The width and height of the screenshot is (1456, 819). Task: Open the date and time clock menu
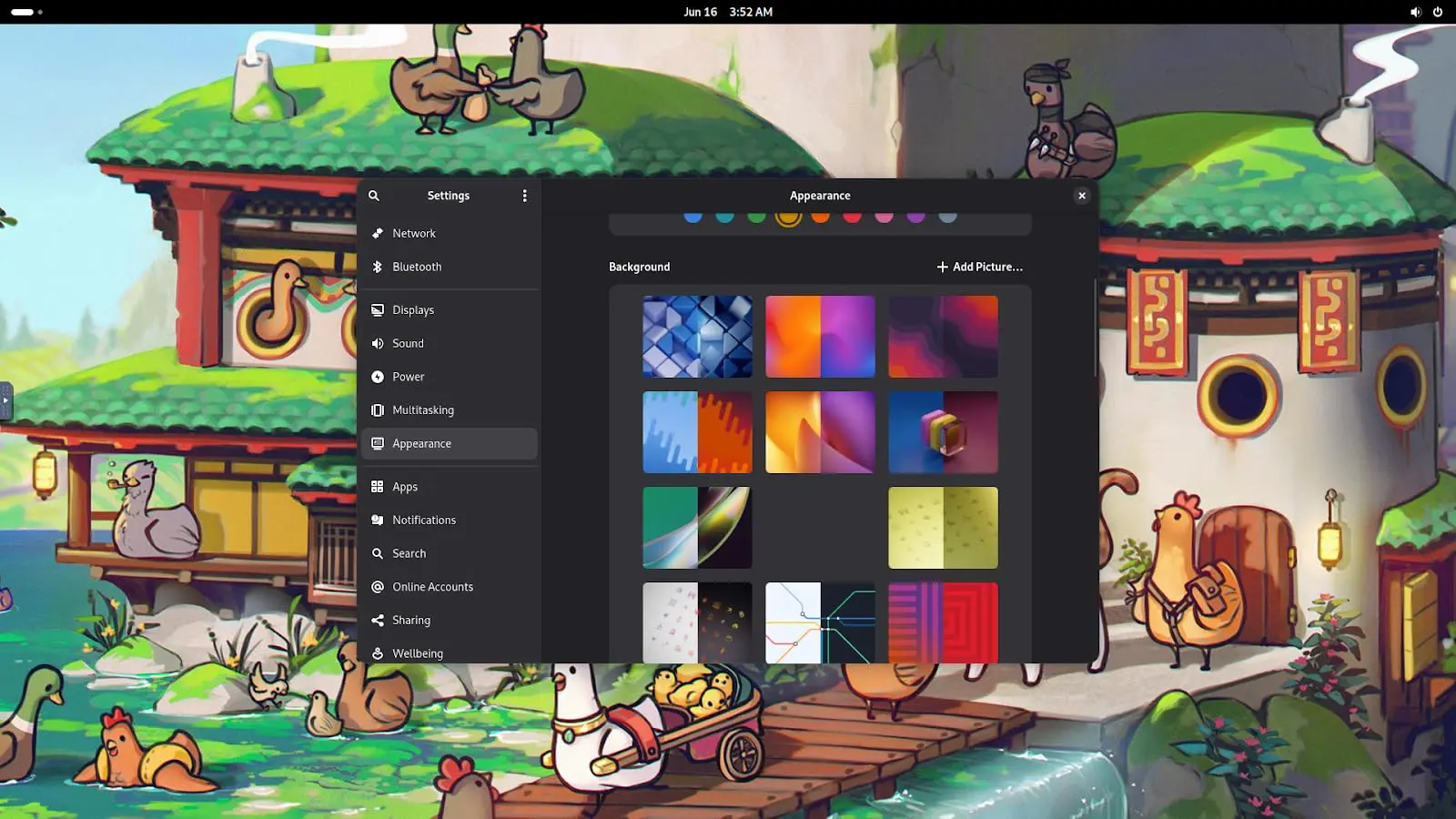pyautogui.click(x=728, y=12)
